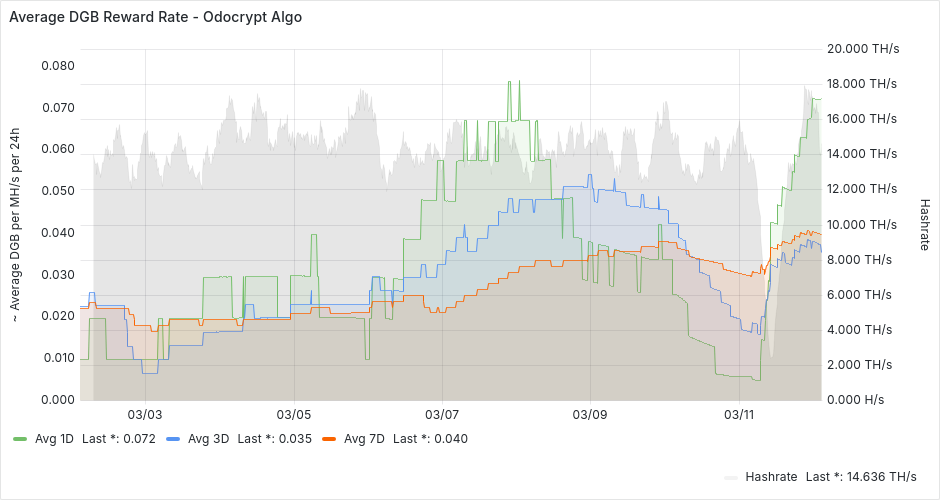Click the blue Avg 3D legend color swatch
This screenshot has width=940, height=500.
tap(172, 439)
